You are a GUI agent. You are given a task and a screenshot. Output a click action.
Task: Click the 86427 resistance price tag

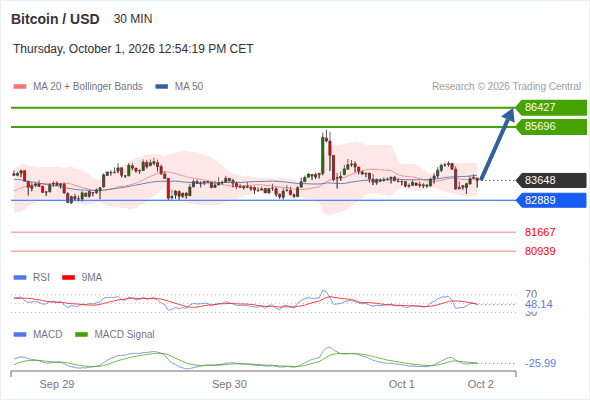pos(551,108)
